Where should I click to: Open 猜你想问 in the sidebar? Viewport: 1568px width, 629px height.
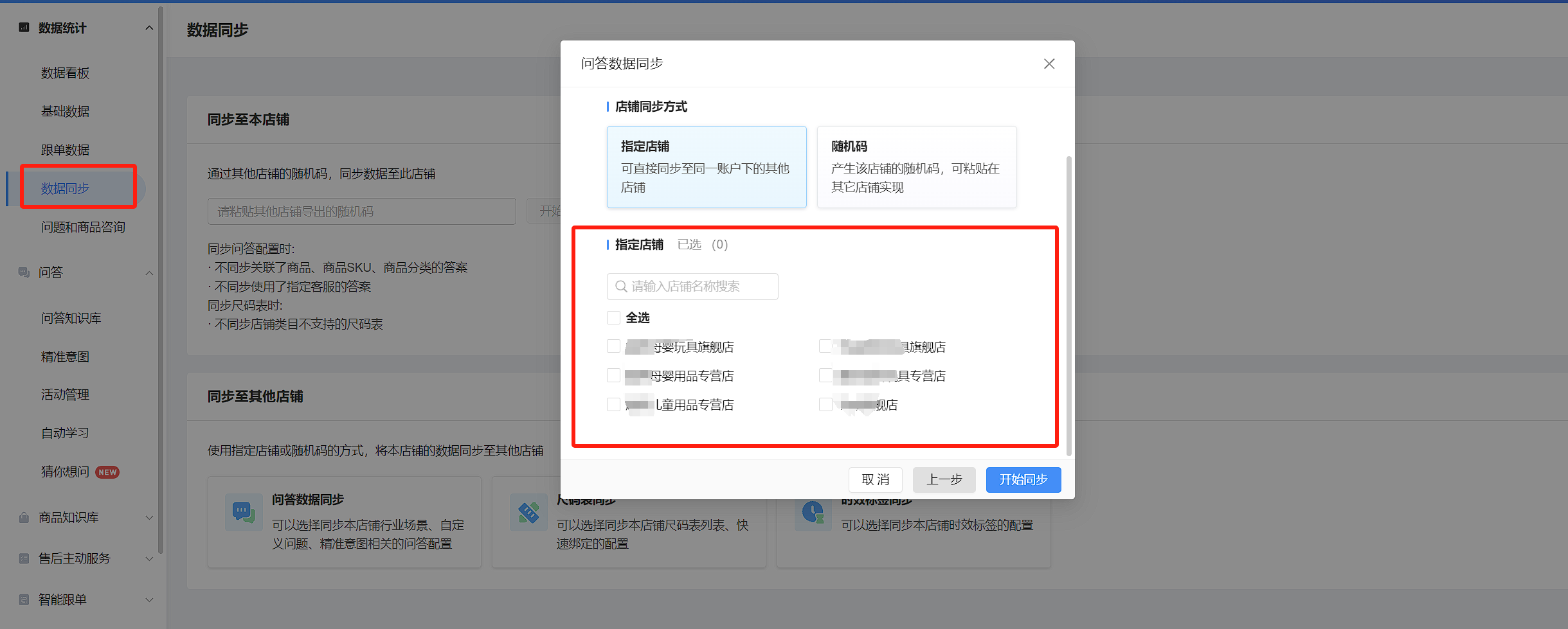[x=65, y=472]
